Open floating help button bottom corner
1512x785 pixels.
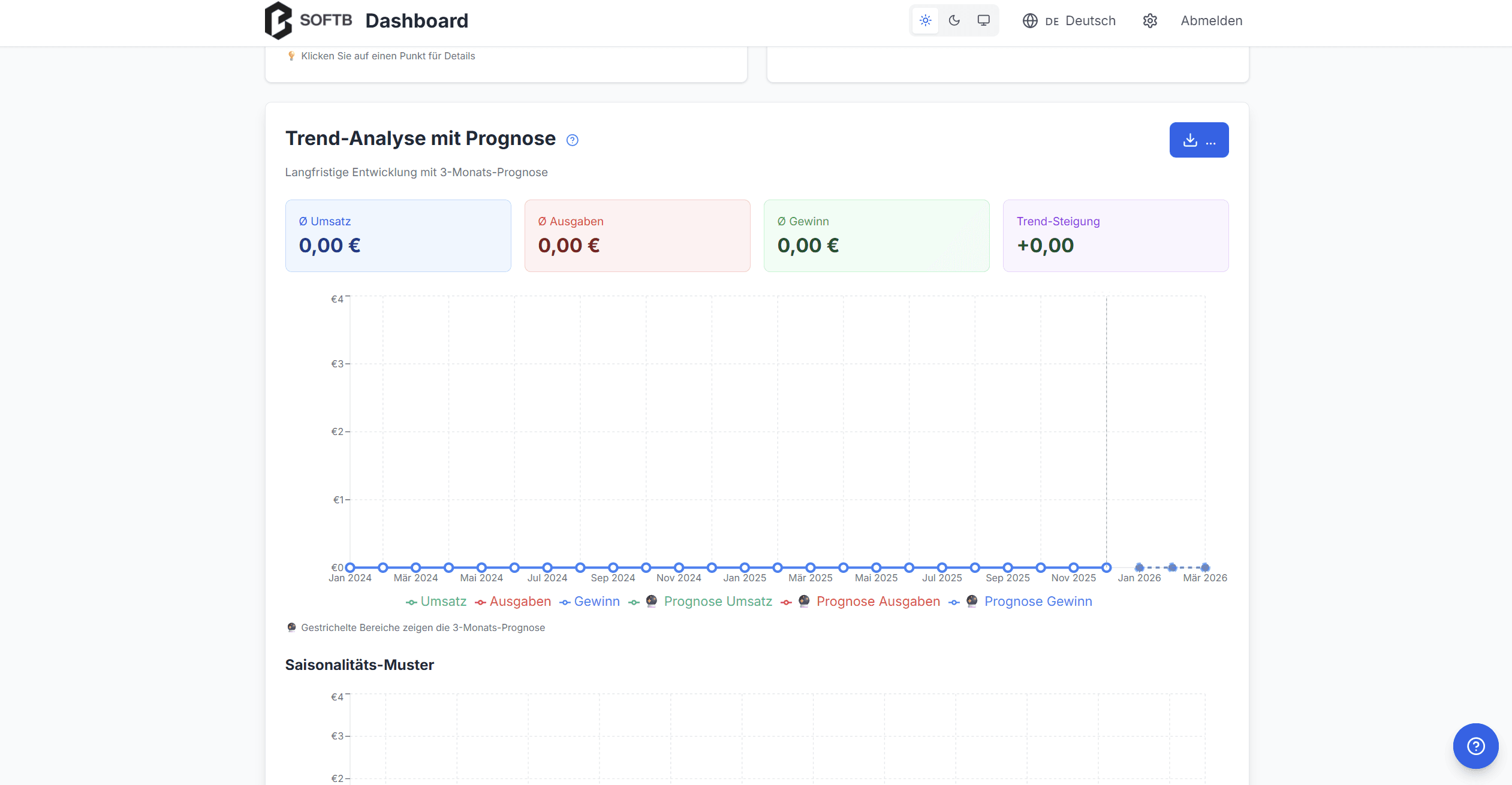pyautogui.click(x=1475, y=746)
